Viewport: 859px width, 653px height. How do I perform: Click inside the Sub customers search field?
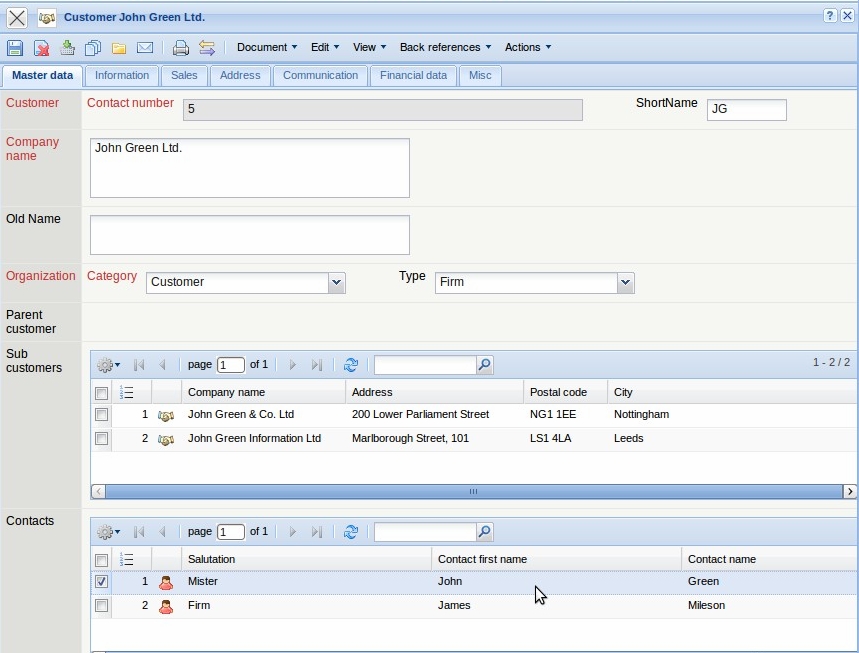click(x=425, y=364)
